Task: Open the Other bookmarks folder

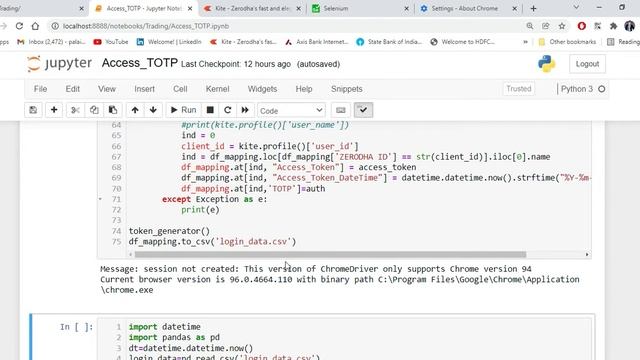Action: 567,42
